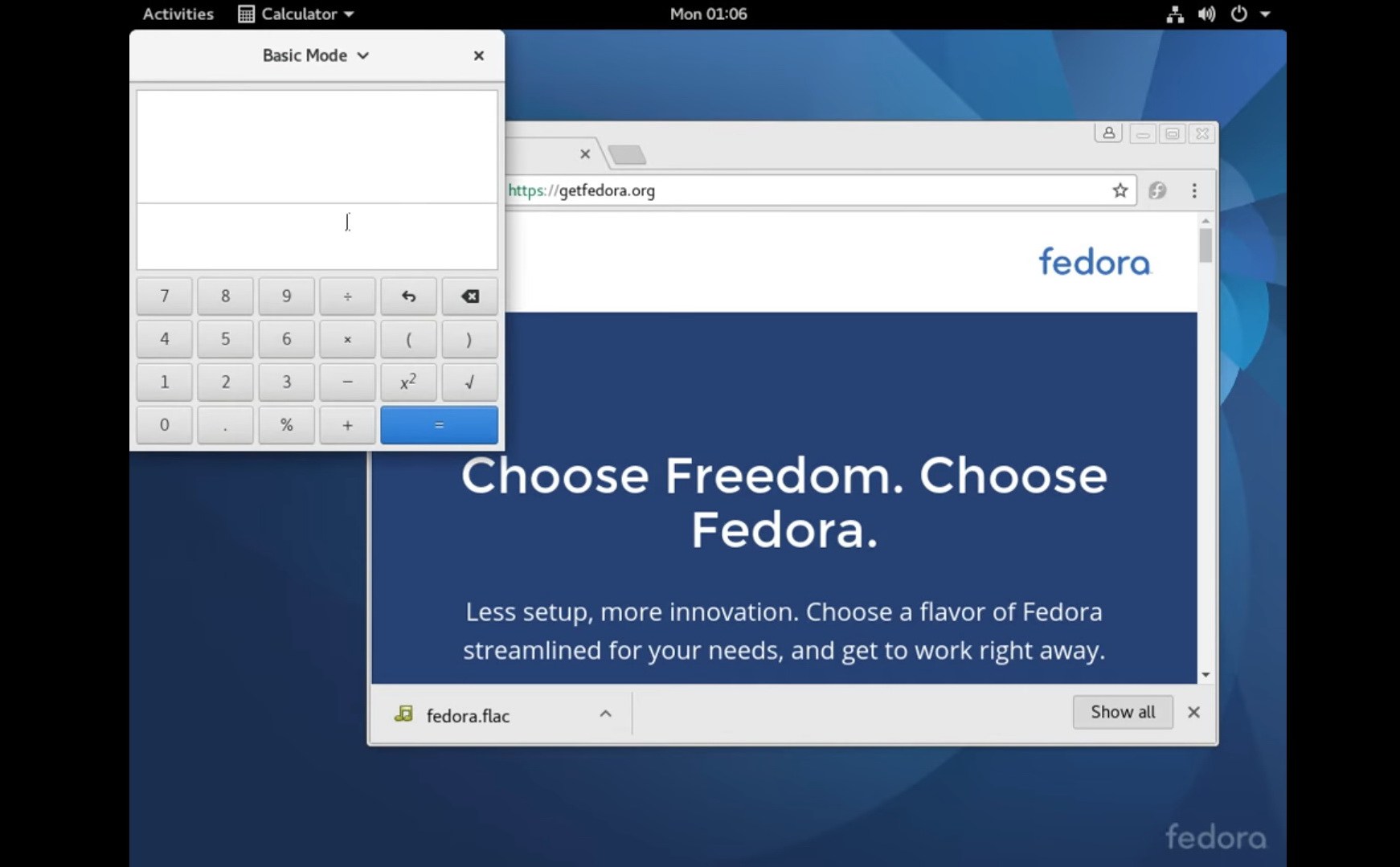The height and width of the screenshot is (867, 1400).
Task: Tap digit 9 on calculator
Action: (x=286, y=296)
